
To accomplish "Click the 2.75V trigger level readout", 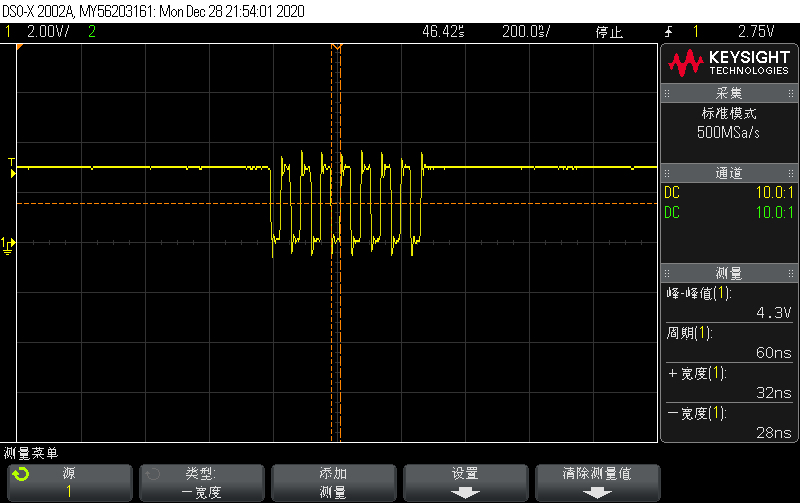I will [x=756, y=32].
